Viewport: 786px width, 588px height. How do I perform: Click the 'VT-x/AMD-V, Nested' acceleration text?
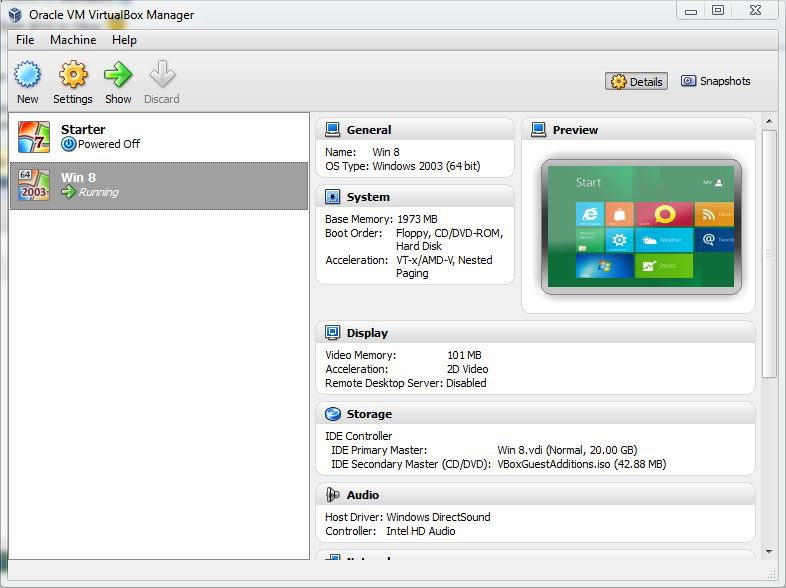(x=444, y=260)
